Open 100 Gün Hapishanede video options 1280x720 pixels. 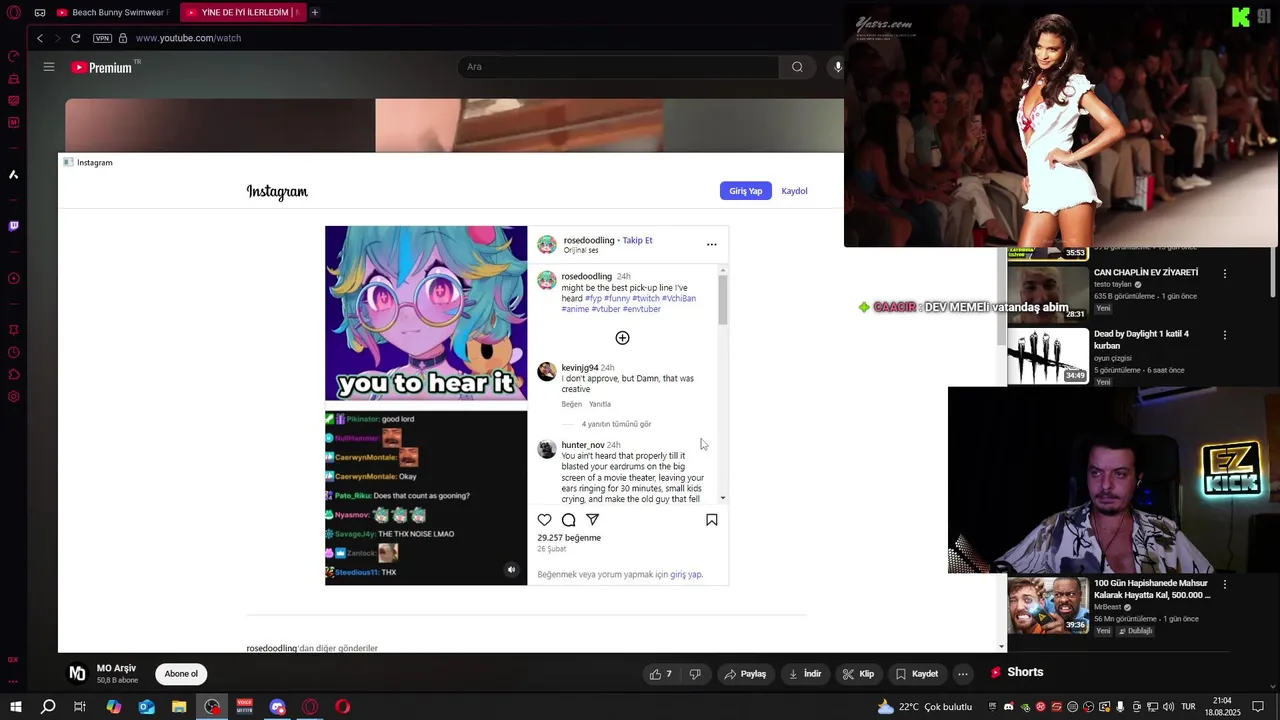[1225, 584]
